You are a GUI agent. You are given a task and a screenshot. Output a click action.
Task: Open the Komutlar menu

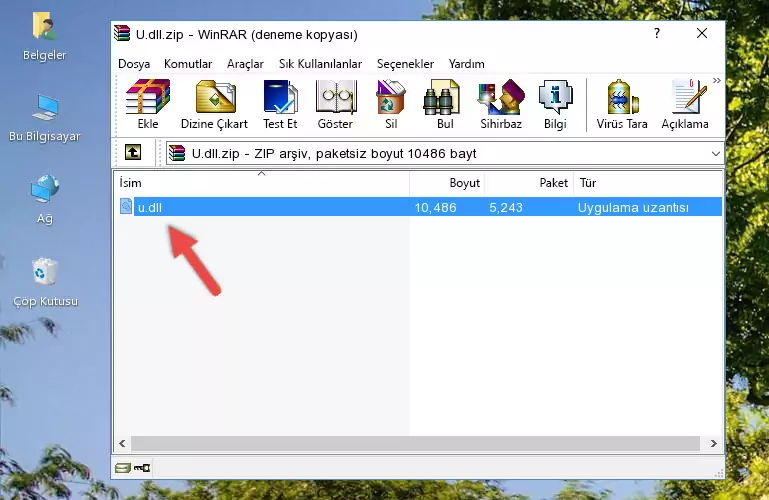tap(188, 64)
